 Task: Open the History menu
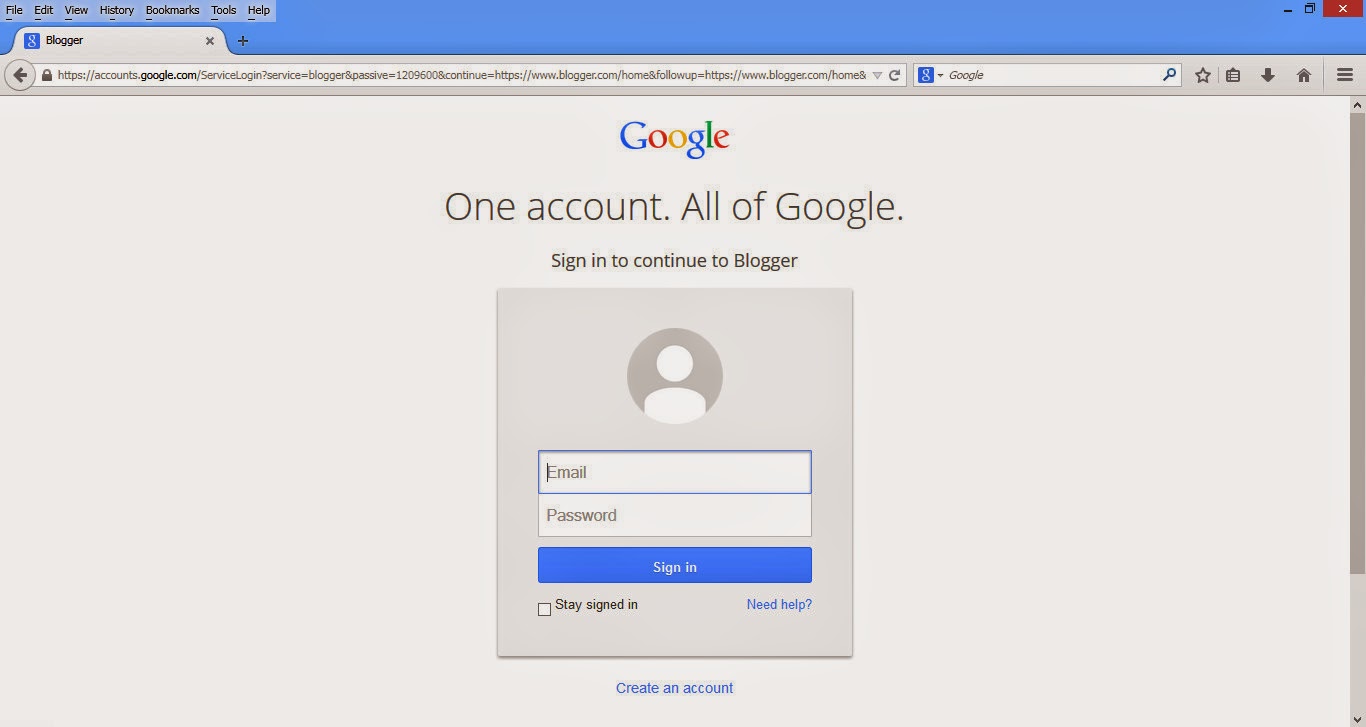[x=117, y=10]
